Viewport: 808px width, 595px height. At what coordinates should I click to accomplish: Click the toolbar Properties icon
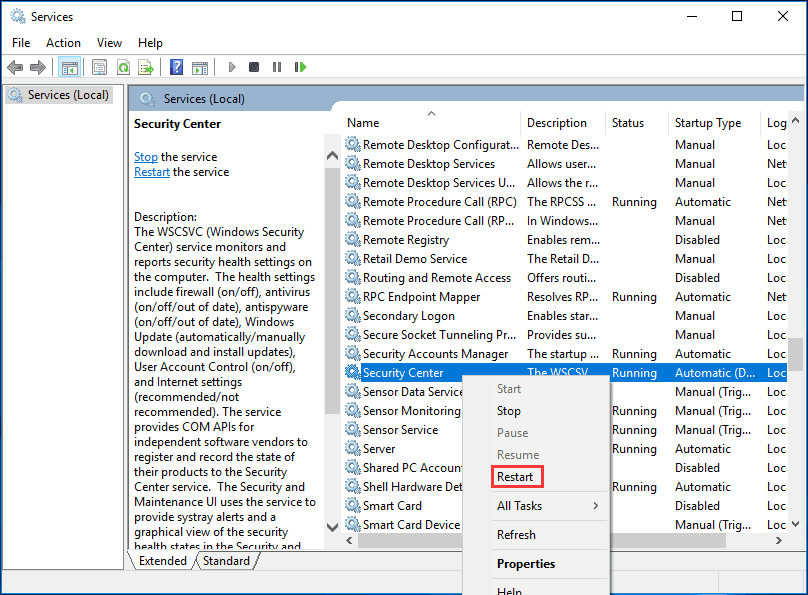coord(99,67)
